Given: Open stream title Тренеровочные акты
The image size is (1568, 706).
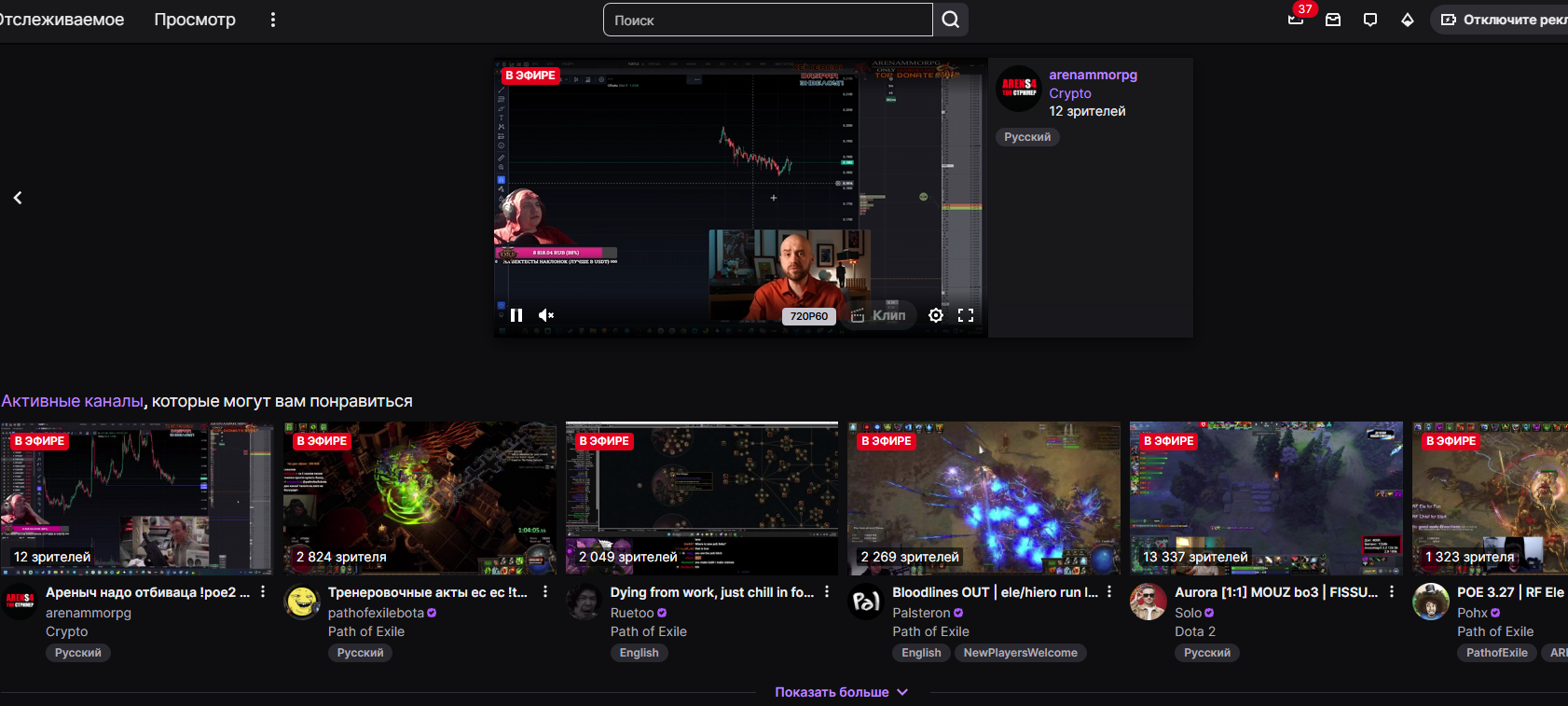Looking at the screenshot, I should [x=428, y=592].
